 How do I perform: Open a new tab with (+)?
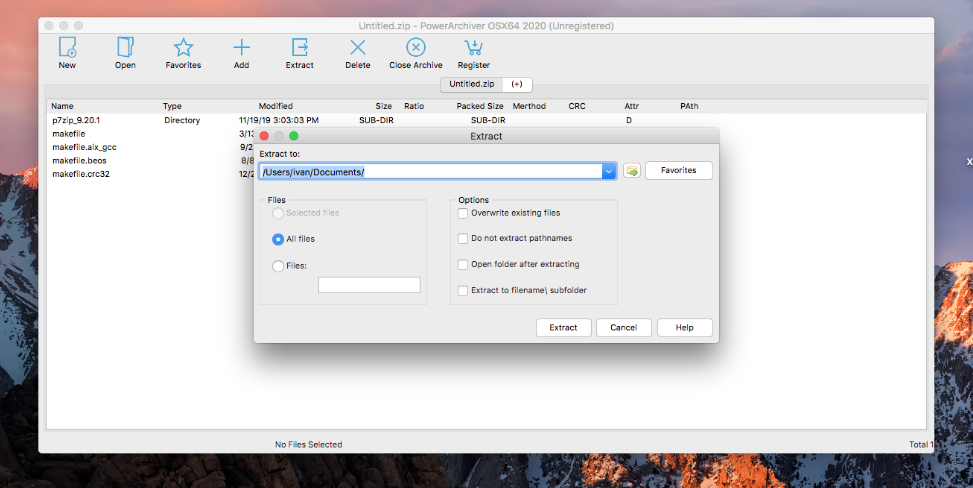point(516,85)
